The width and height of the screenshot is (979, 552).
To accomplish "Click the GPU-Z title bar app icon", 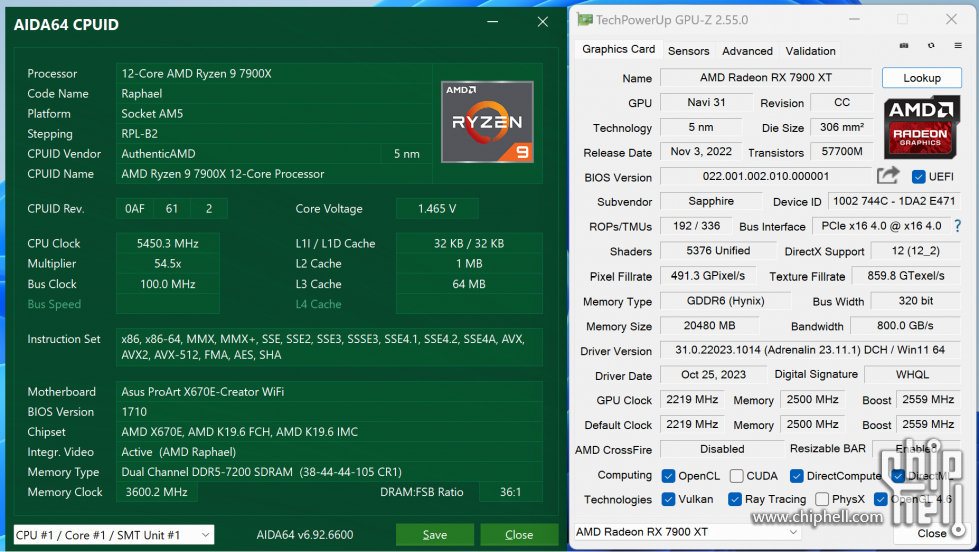I will click(584, 20).
